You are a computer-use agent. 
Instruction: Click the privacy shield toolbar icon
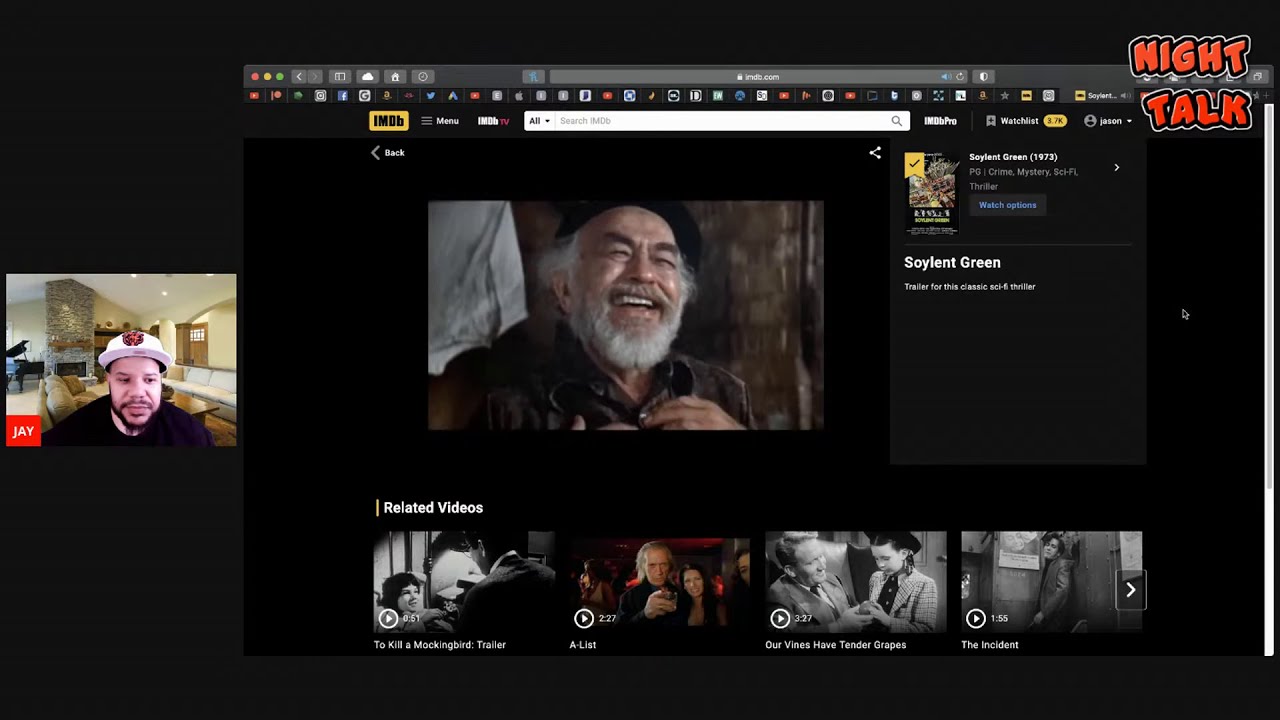(983, 77)
